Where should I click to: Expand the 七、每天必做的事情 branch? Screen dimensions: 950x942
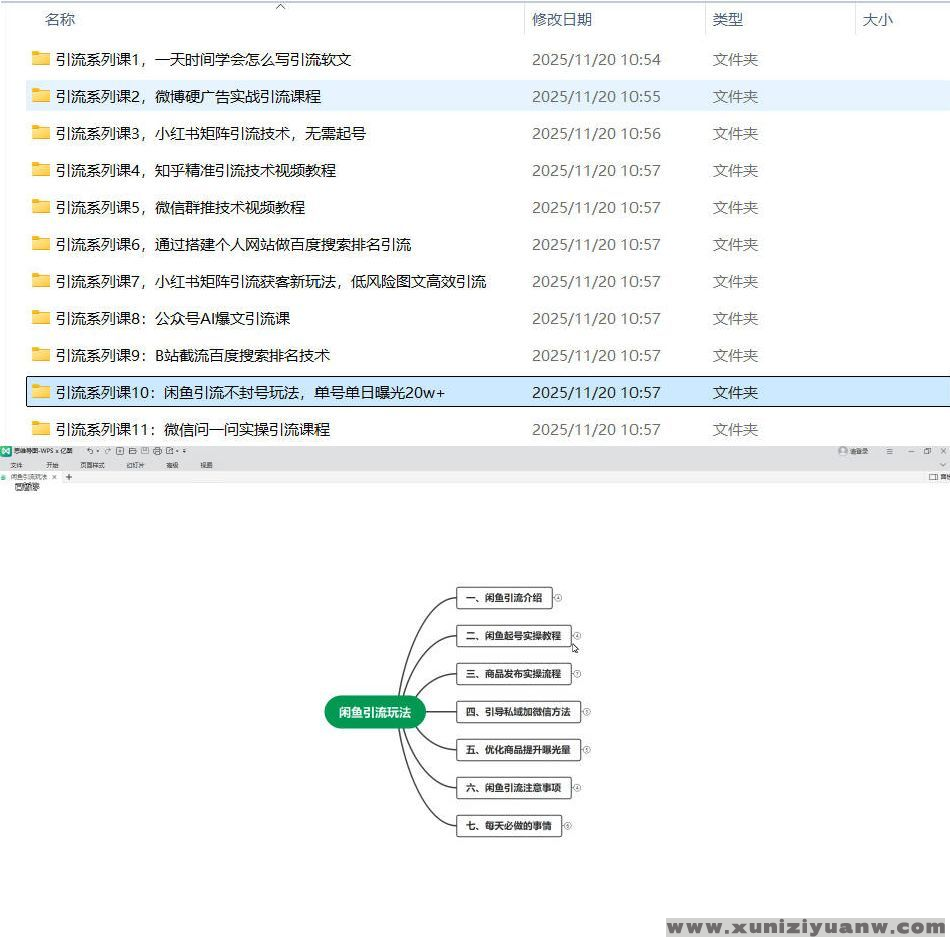click(568, 826)
